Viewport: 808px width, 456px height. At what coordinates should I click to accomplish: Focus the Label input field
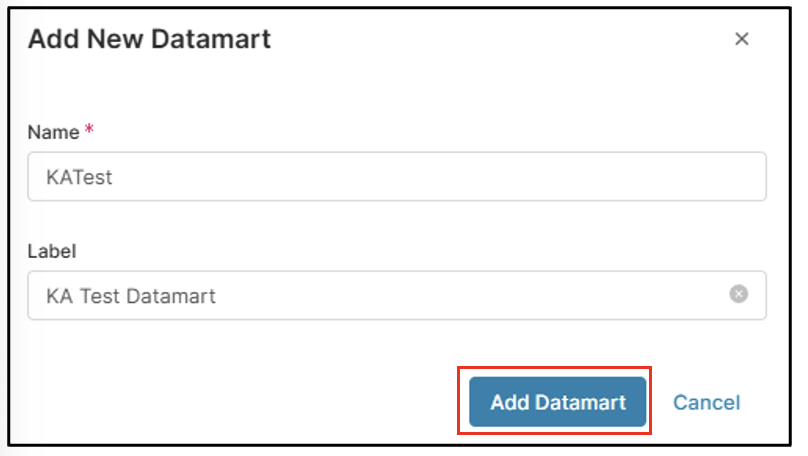(x=380, y=296)
